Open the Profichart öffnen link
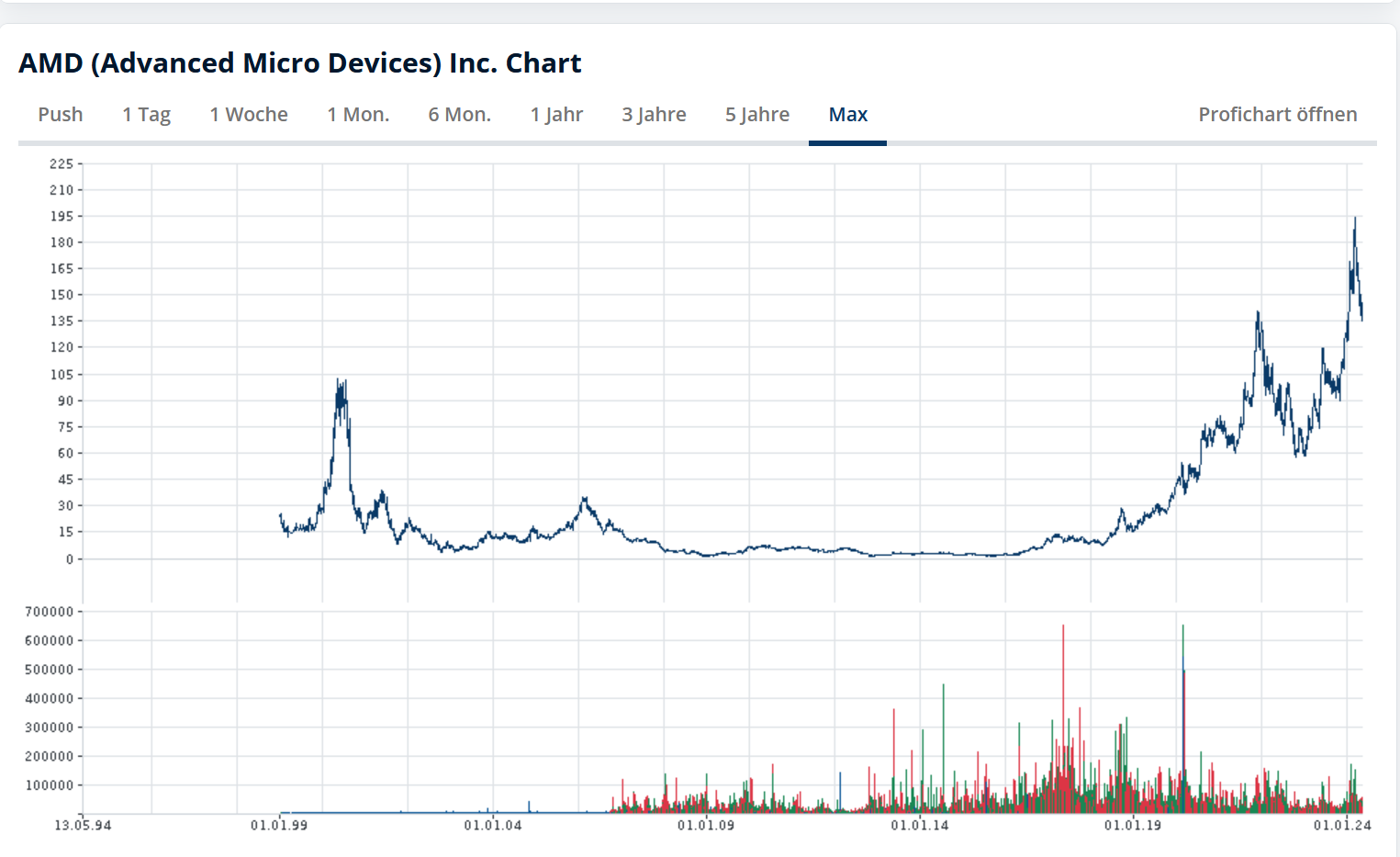This screenshot has width=1400, height=857. click(x=1278, y=115)
